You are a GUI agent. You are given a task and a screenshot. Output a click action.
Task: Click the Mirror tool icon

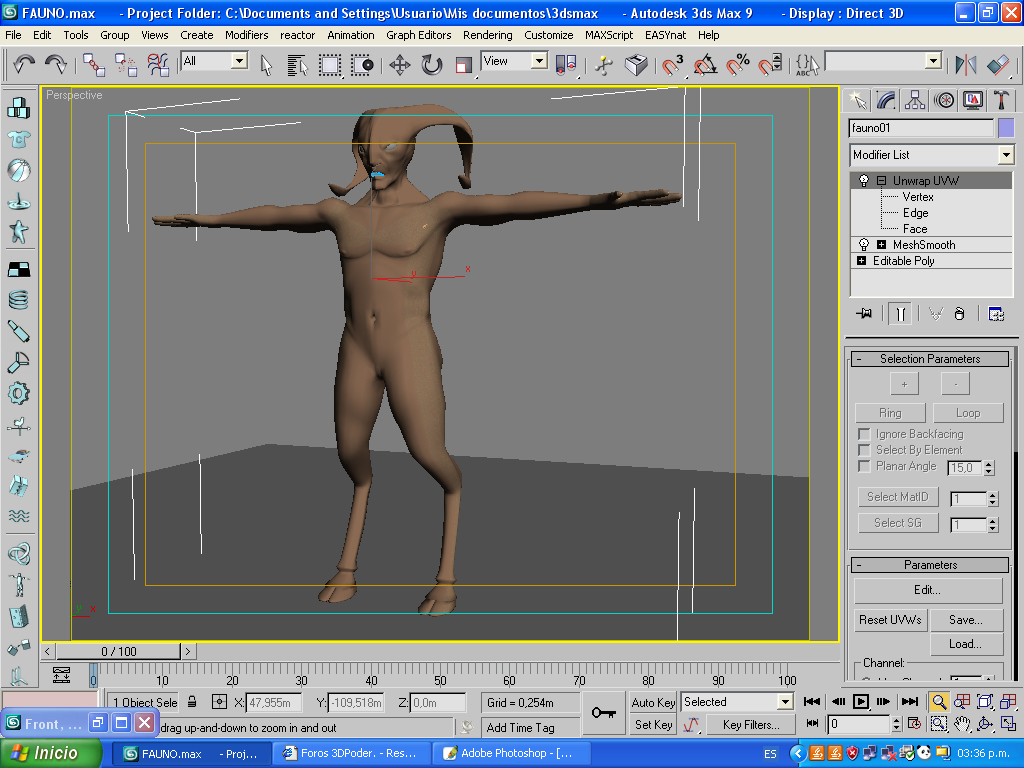[x=965, y=65]
